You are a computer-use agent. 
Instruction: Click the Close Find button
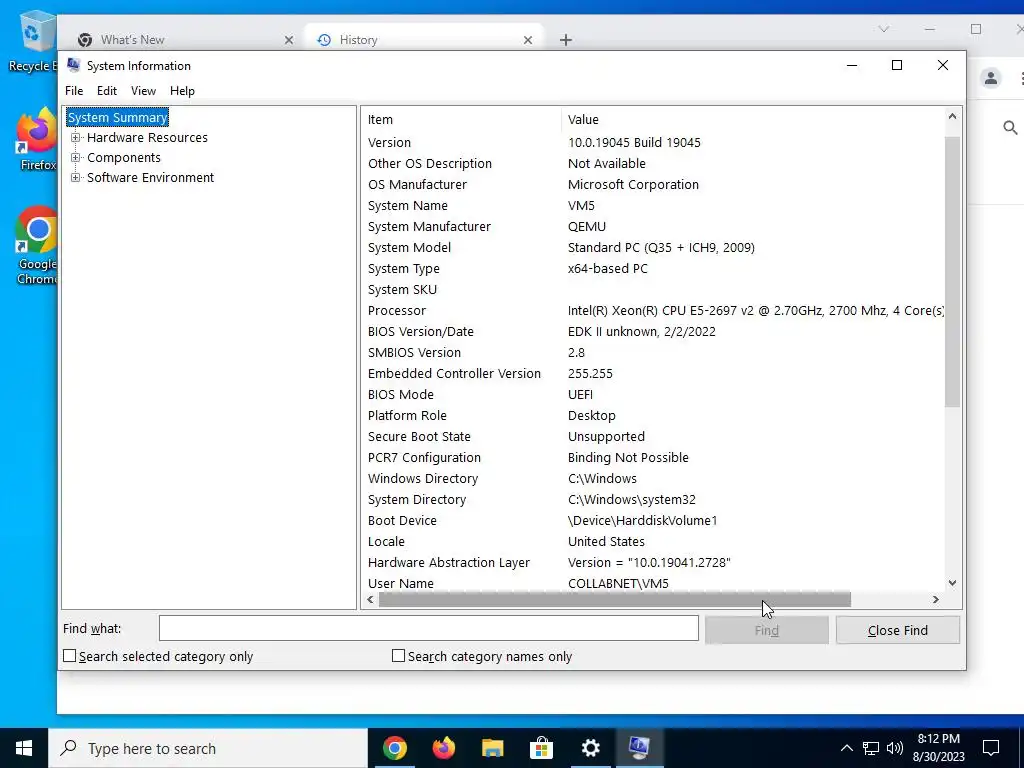click(x=897, y=630)
